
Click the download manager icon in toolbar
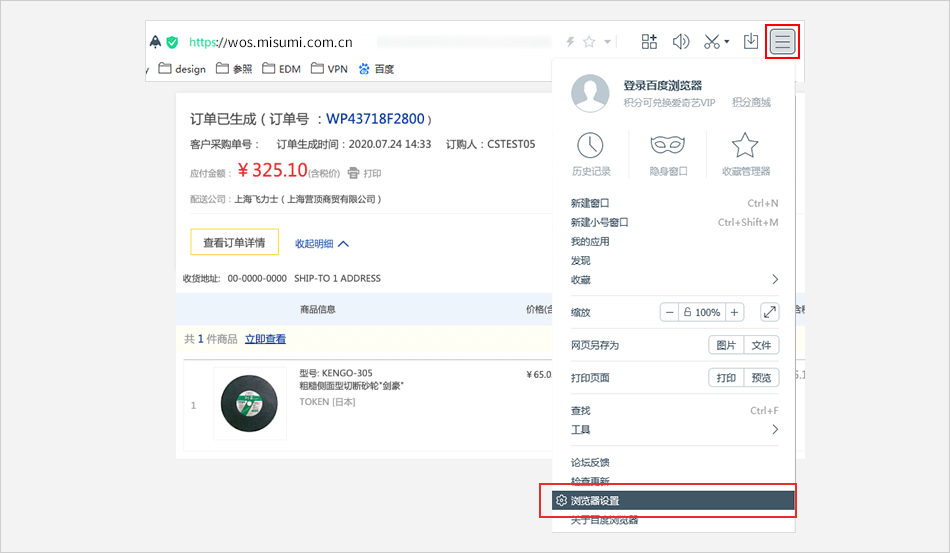(x=751, y=41)
